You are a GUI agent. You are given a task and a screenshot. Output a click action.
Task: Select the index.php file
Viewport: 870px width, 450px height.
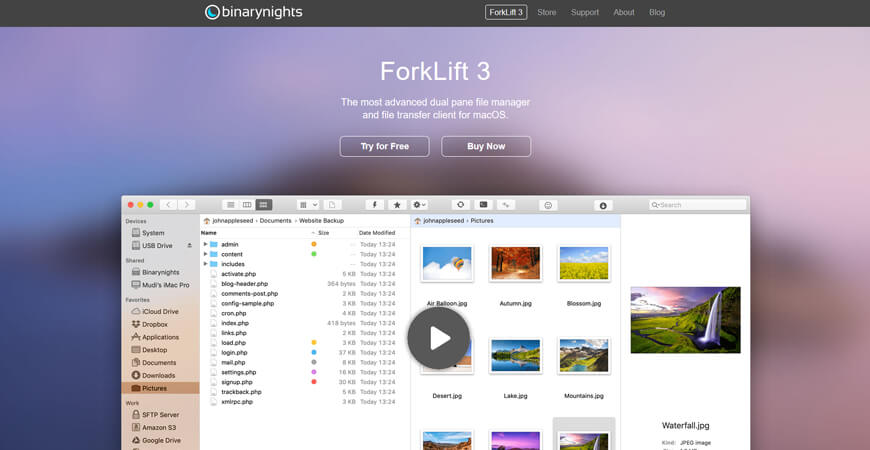pyautogui.click(x=235, y=323)
